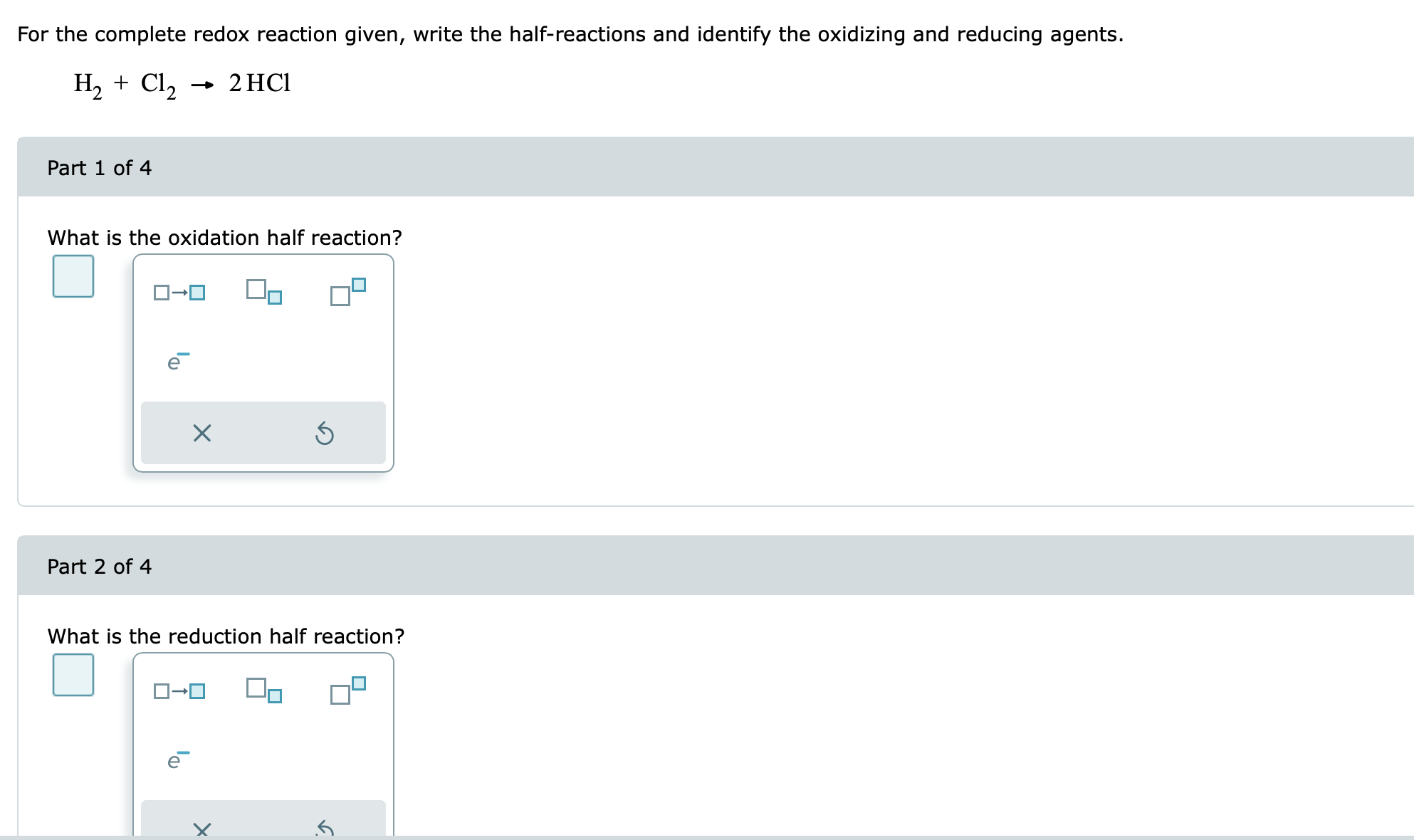1414x840 pixels.
Task: Undo the last entry in Part 2 palette
Action: pos(325,830)
